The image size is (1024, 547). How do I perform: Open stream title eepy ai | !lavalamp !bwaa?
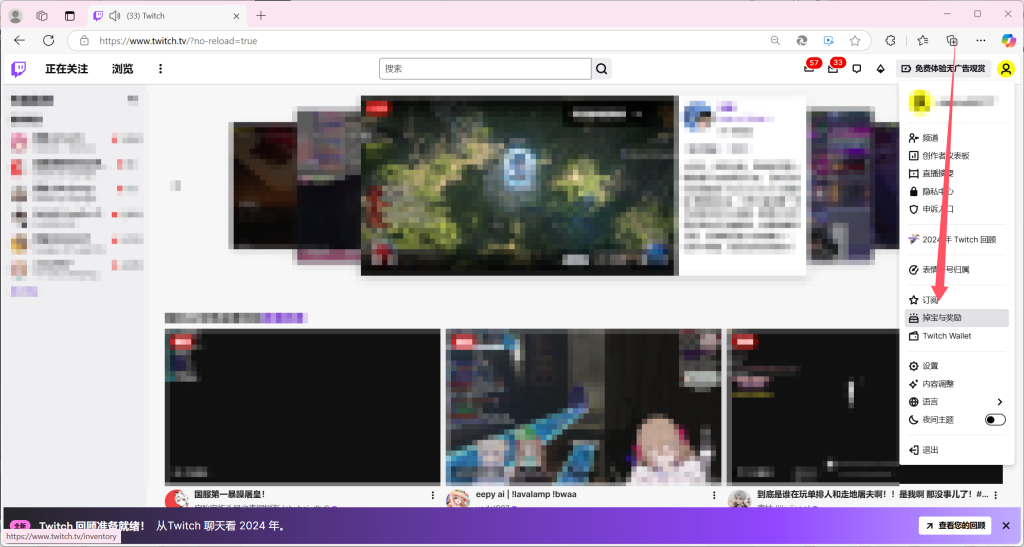(526, 494)
